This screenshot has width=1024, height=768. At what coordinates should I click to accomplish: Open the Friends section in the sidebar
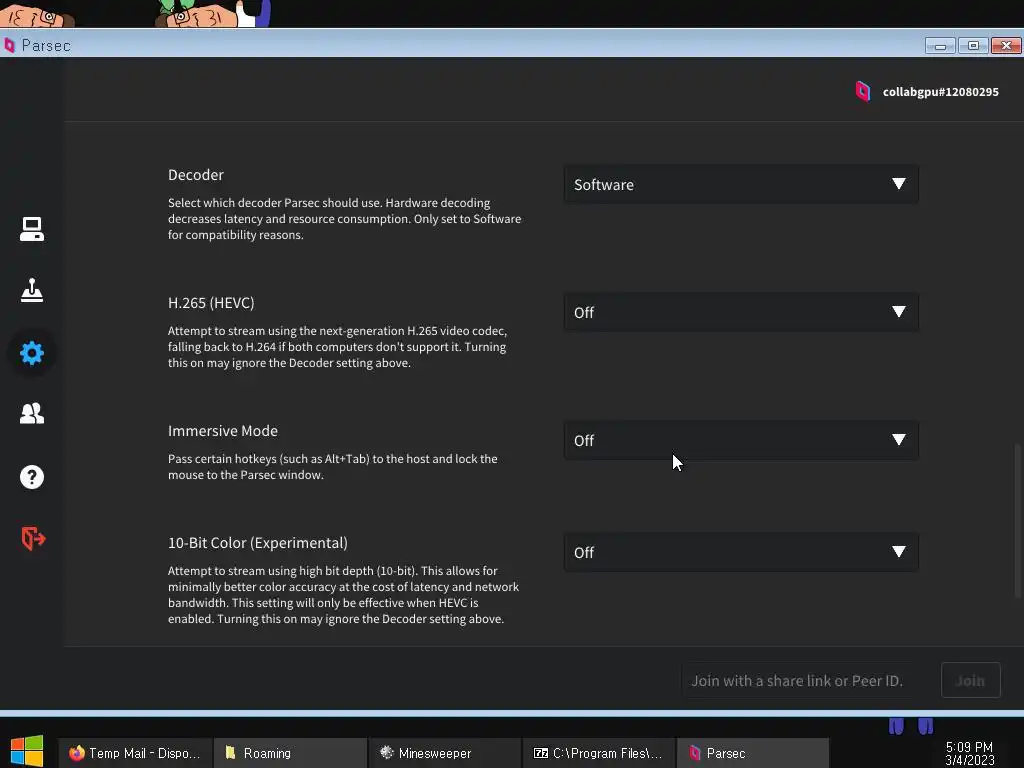coord(31,413)
